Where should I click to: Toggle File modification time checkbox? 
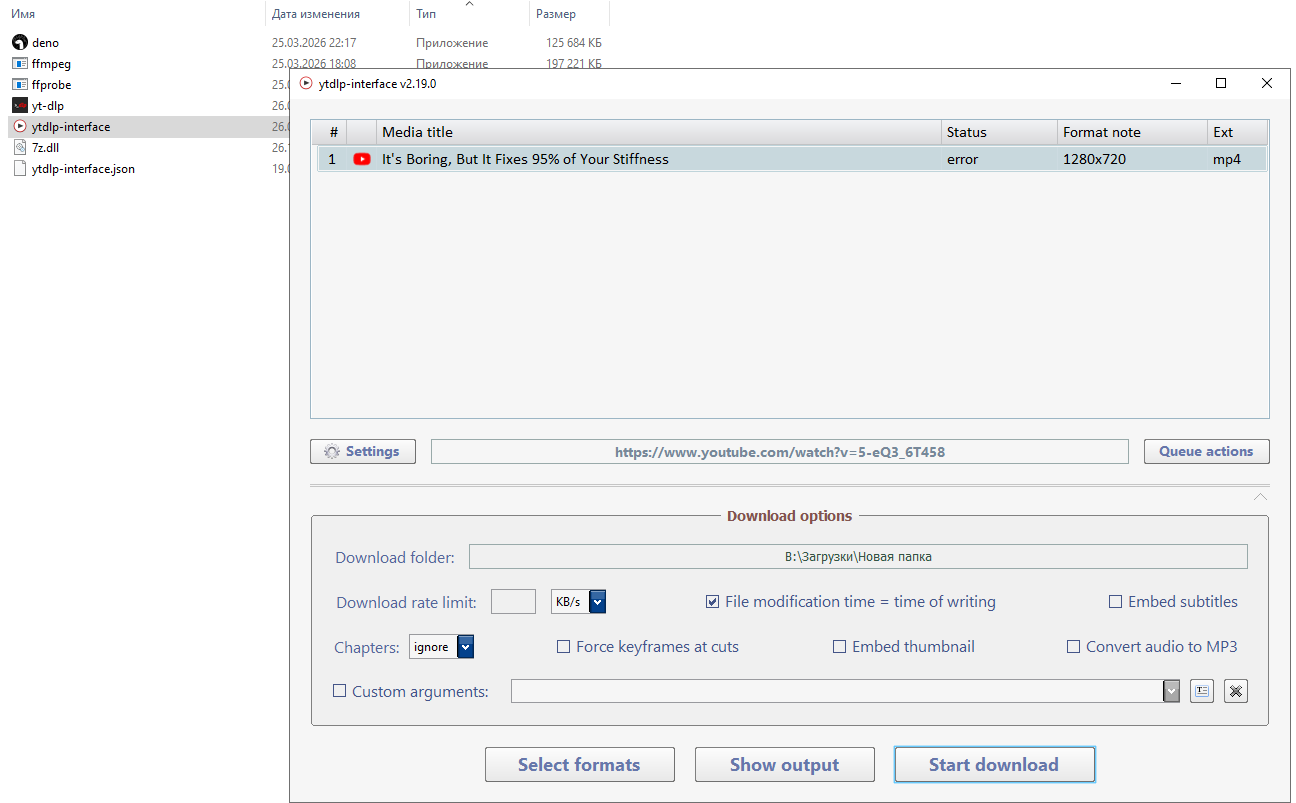[x=713, y=602]
